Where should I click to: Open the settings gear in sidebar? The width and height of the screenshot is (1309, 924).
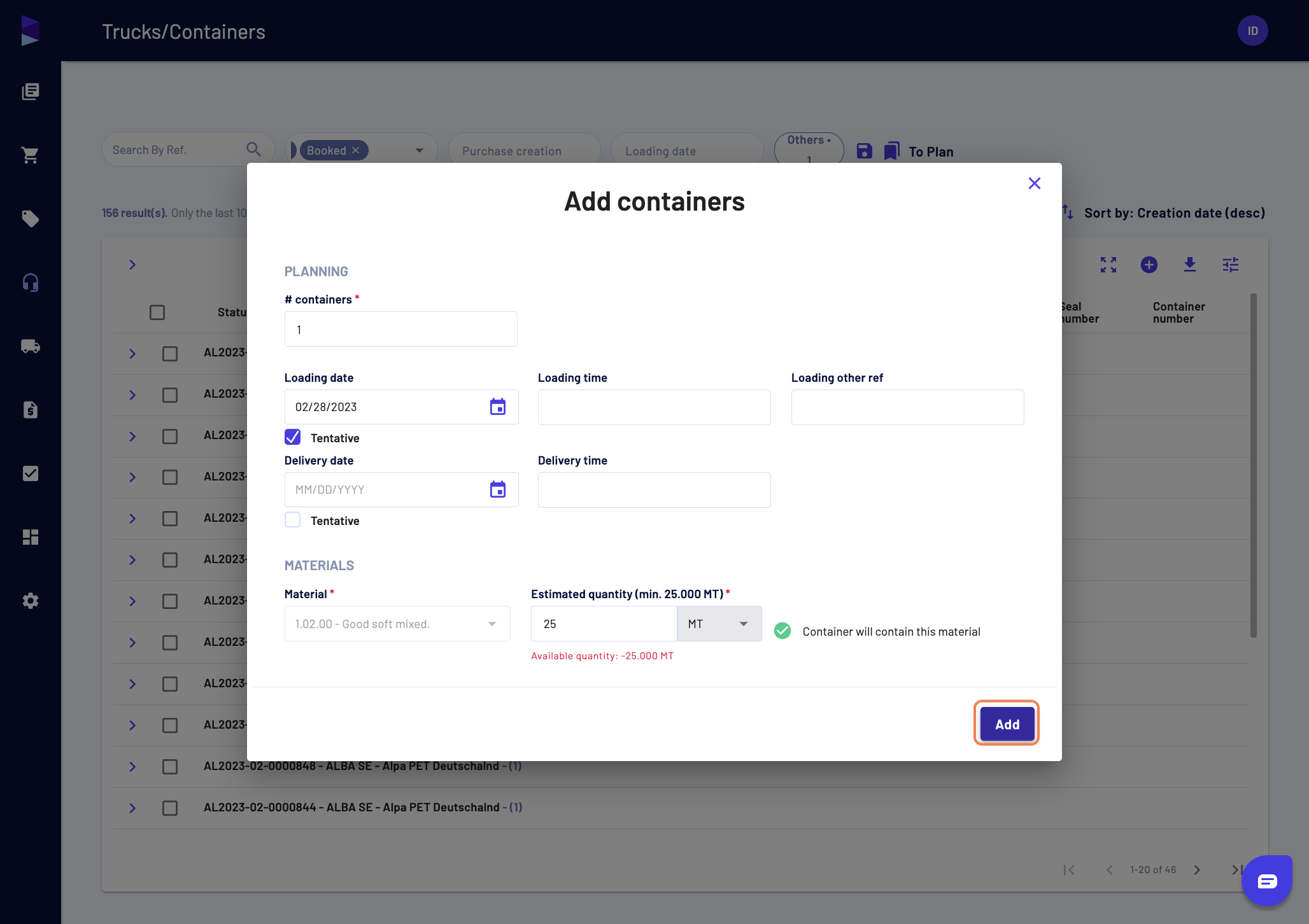pyautogui.click(x=31, y=601)
